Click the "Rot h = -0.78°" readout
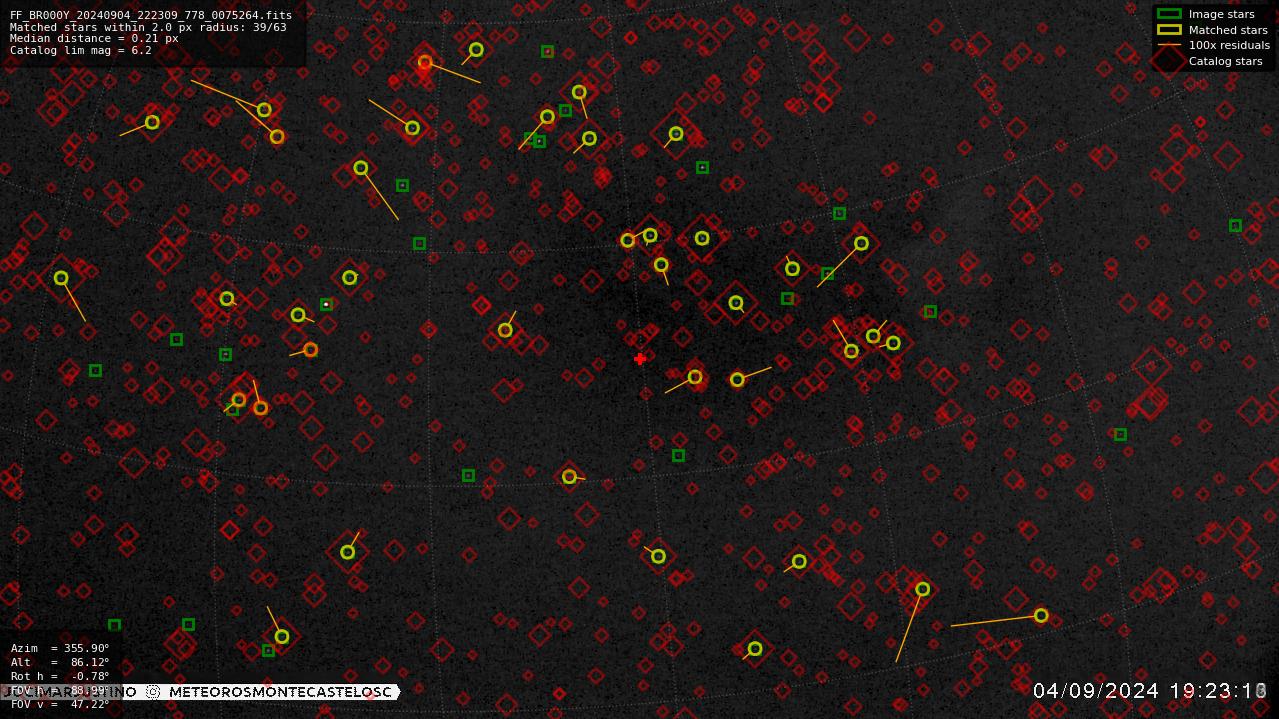This screenshot has height=719, width=1279. 60,676
